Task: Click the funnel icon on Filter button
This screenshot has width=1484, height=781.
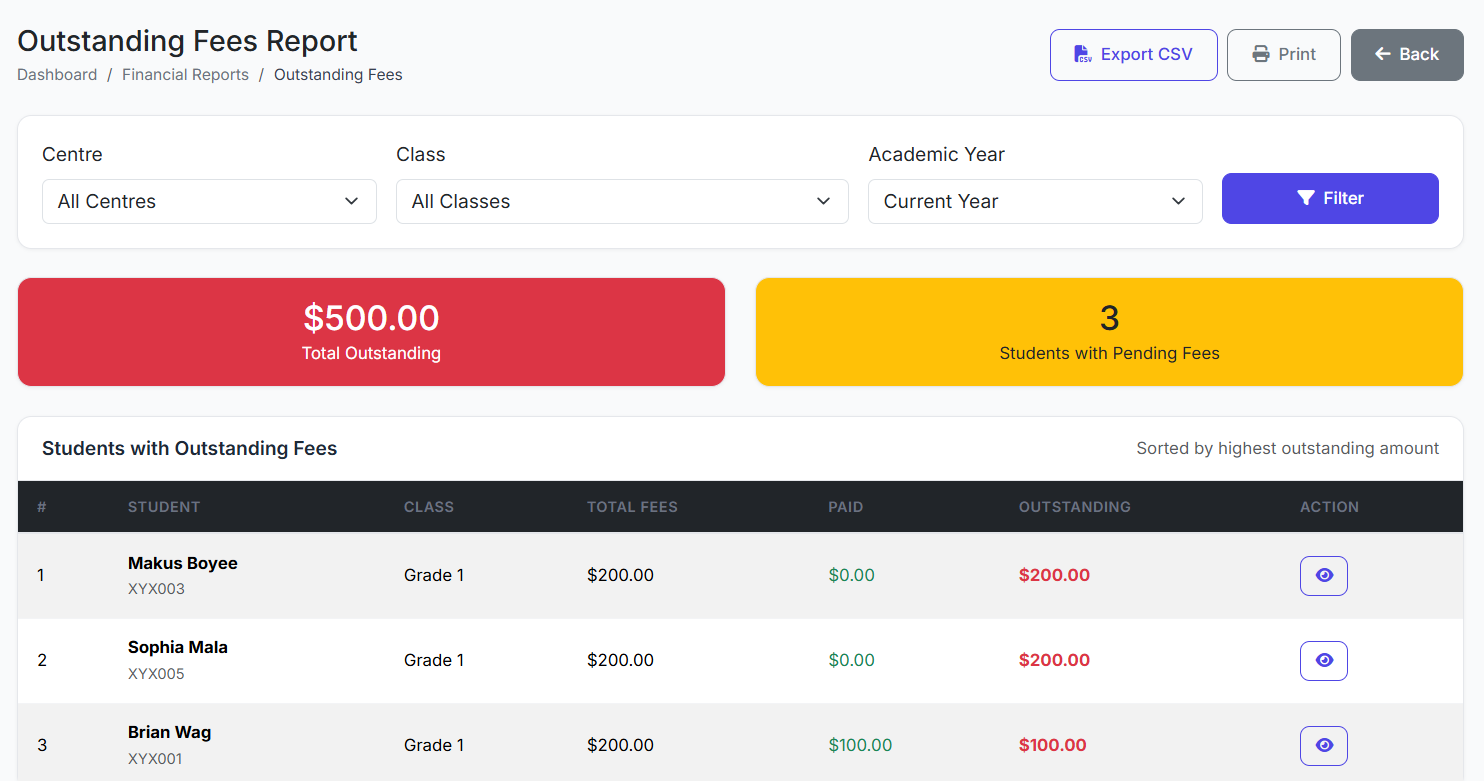Action: pyautogui.click(x=1305, y=198)
